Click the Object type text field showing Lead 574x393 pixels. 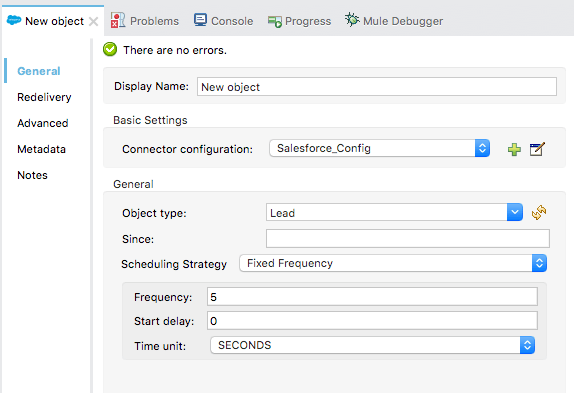[387, 212]
